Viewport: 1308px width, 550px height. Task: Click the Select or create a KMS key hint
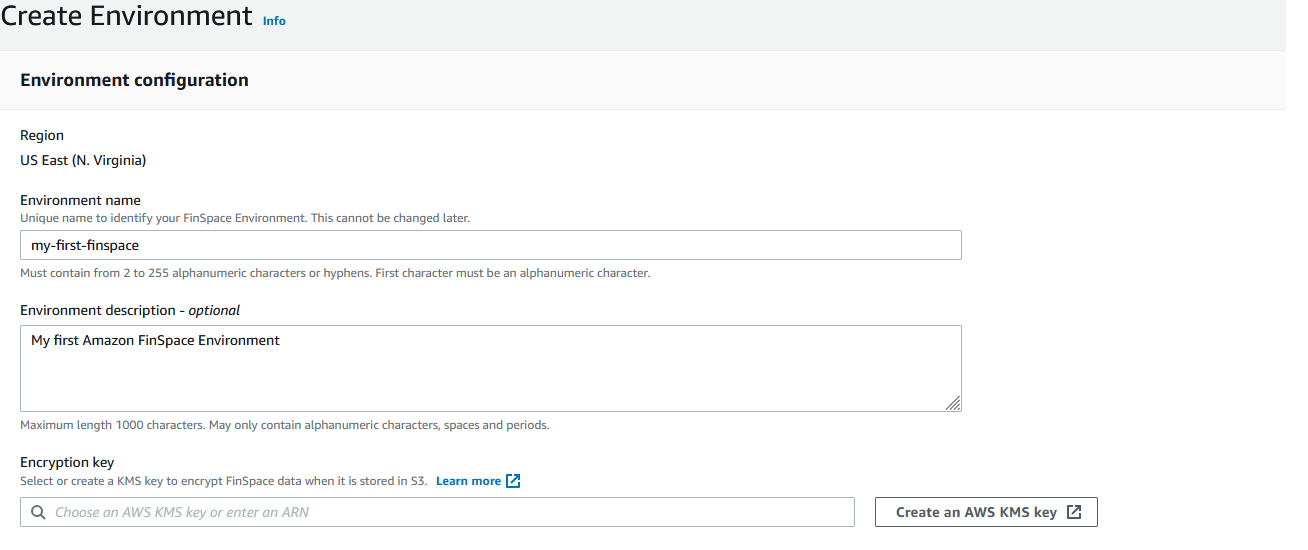pyautogui.click(x=224, y=481)
